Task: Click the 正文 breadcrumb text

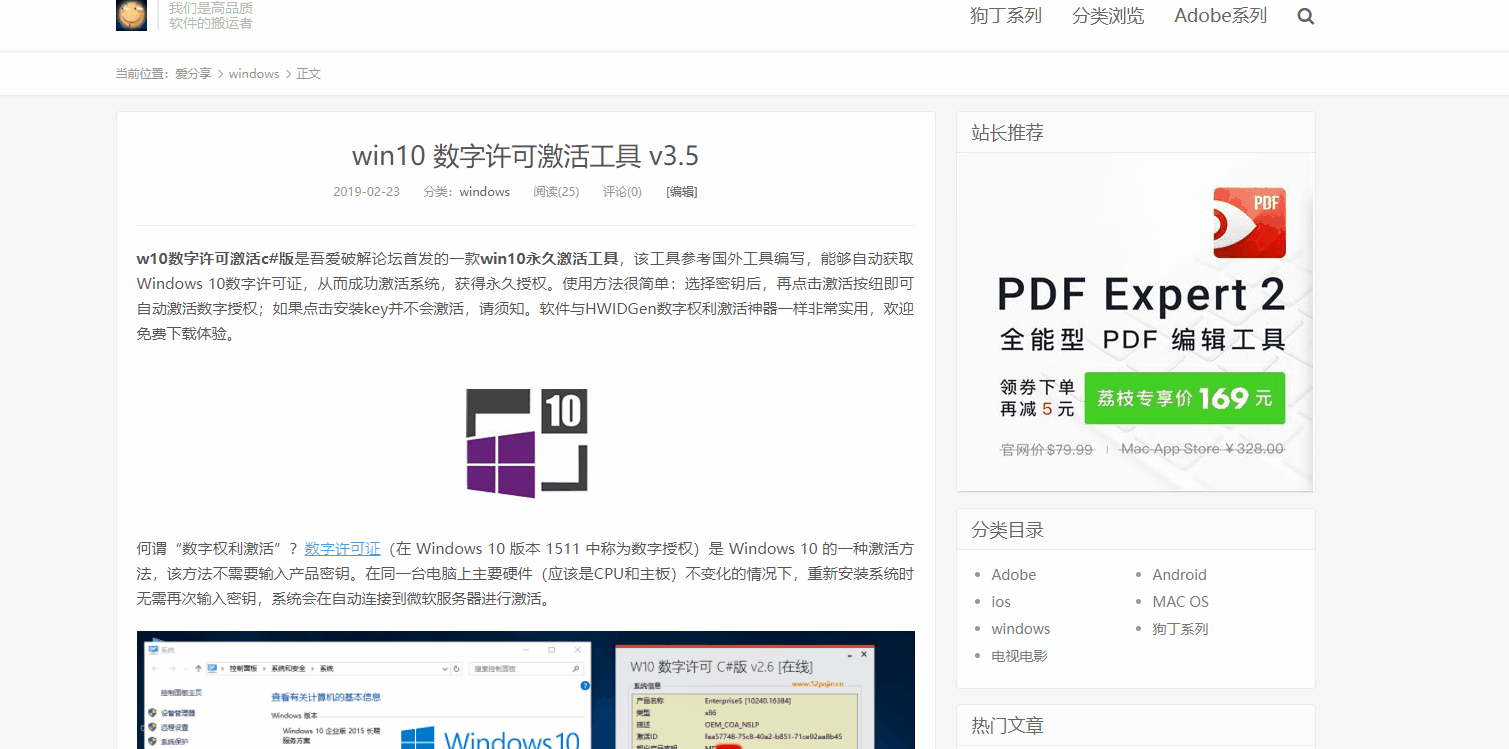Action: [x=308, y=74]
